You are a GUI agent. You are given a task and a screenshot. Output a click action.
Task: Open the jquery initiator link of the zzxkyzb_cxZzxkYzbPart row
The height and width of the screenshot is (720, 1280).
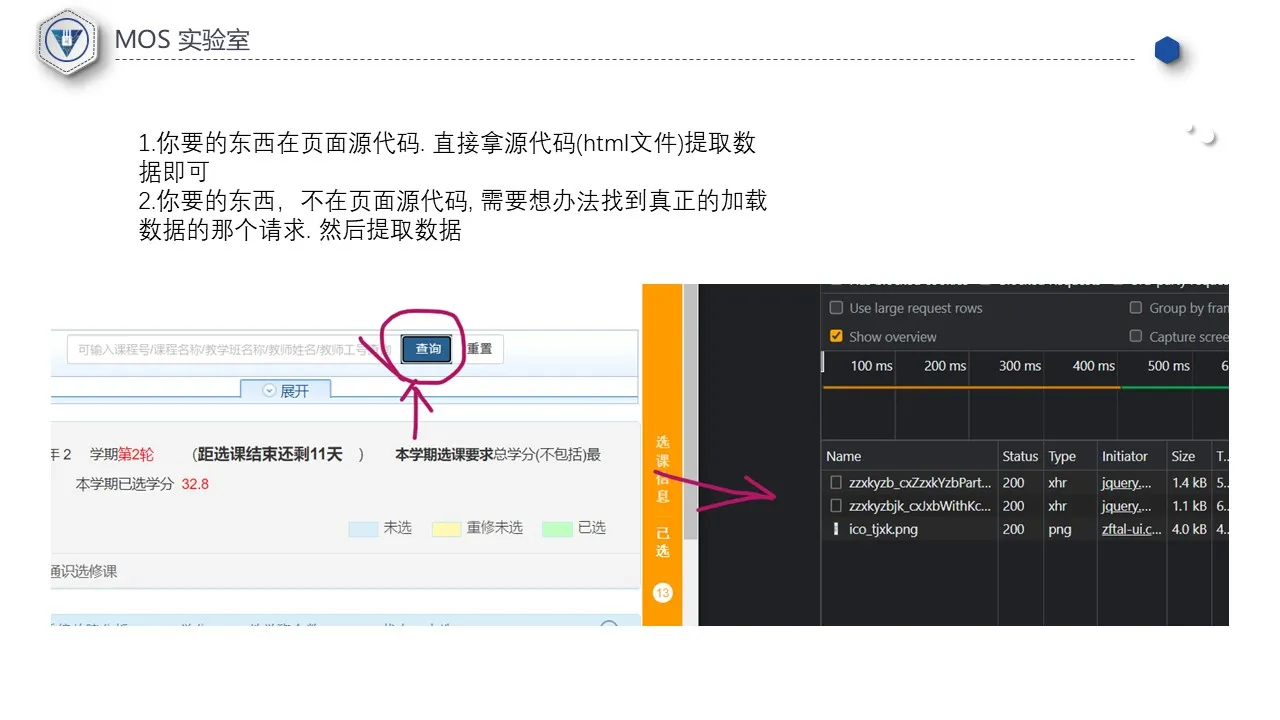click(1127, 483)
